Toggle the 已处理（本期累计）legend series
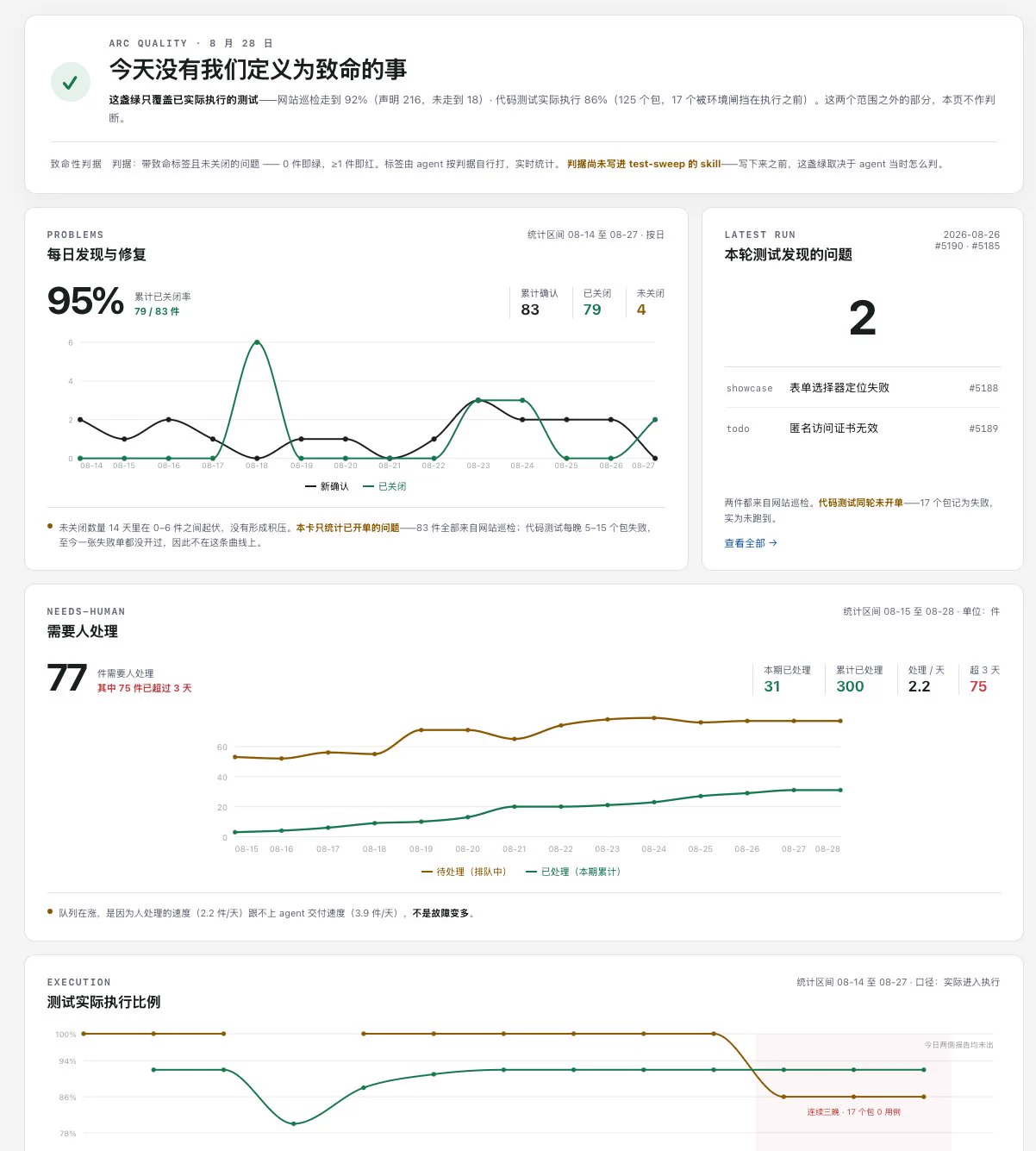This screenshot has height=1151, width=1036. click(574, 872)
